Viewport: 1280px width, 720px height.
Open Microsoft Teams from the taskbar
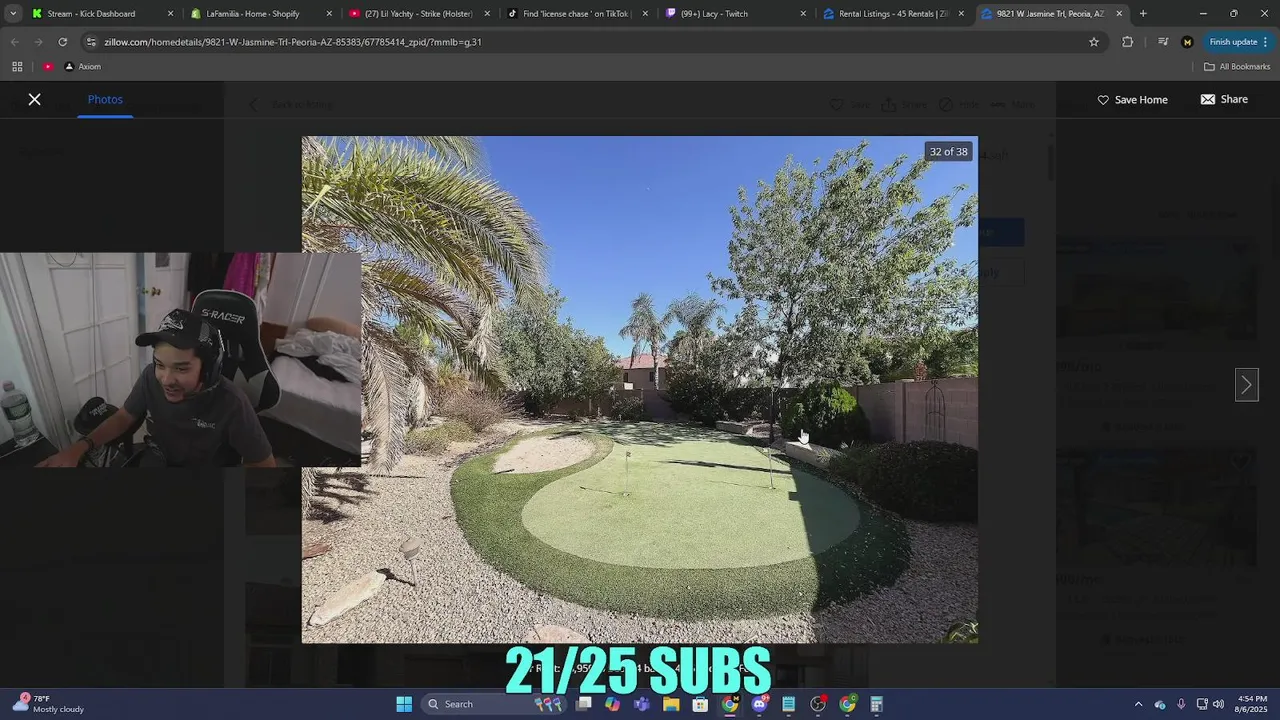pyautogui.click(x=642, y=704)
